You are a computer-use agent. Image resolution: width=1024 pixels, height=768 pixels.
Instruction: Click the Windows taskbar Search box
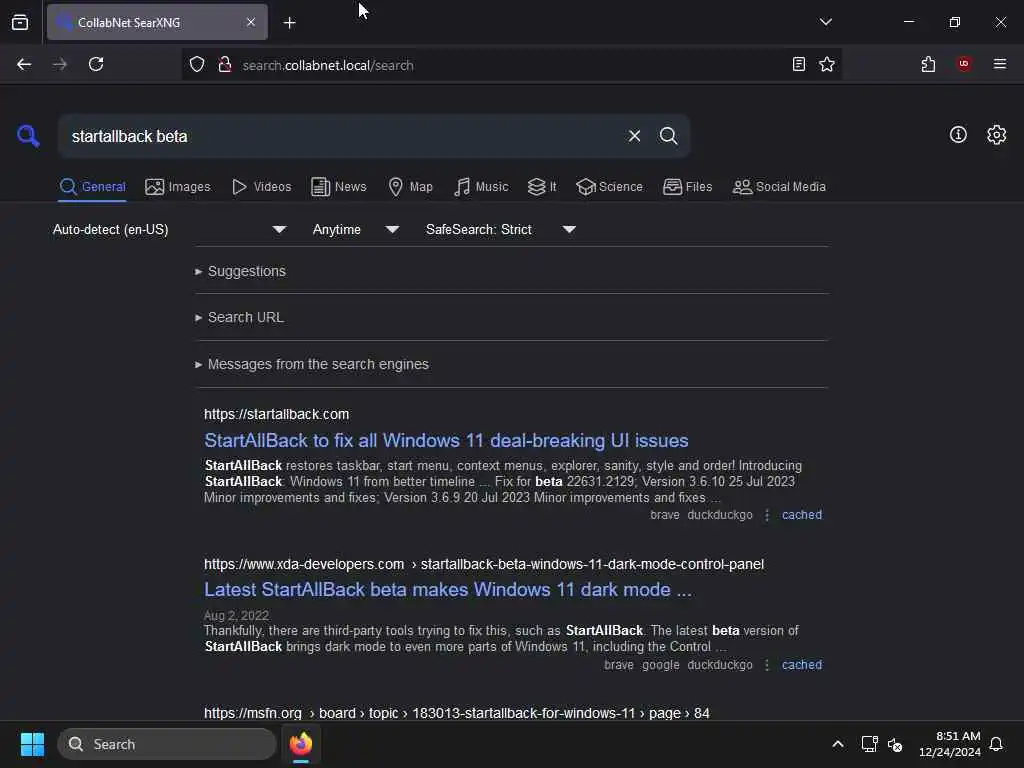tap(167, 744)
